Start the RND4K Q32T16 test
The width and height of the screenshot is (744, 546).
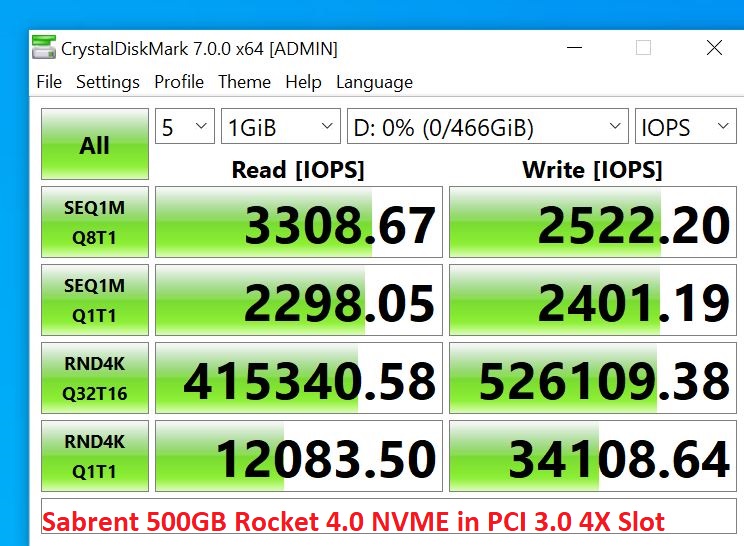click(x=95, y=378)
